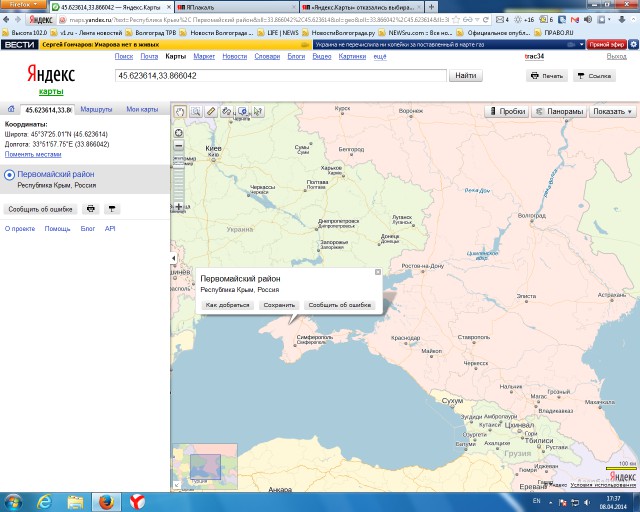The image size is (640, 512).
Task: Click the sidebar link pin icon button
Action: click(112, 209)
